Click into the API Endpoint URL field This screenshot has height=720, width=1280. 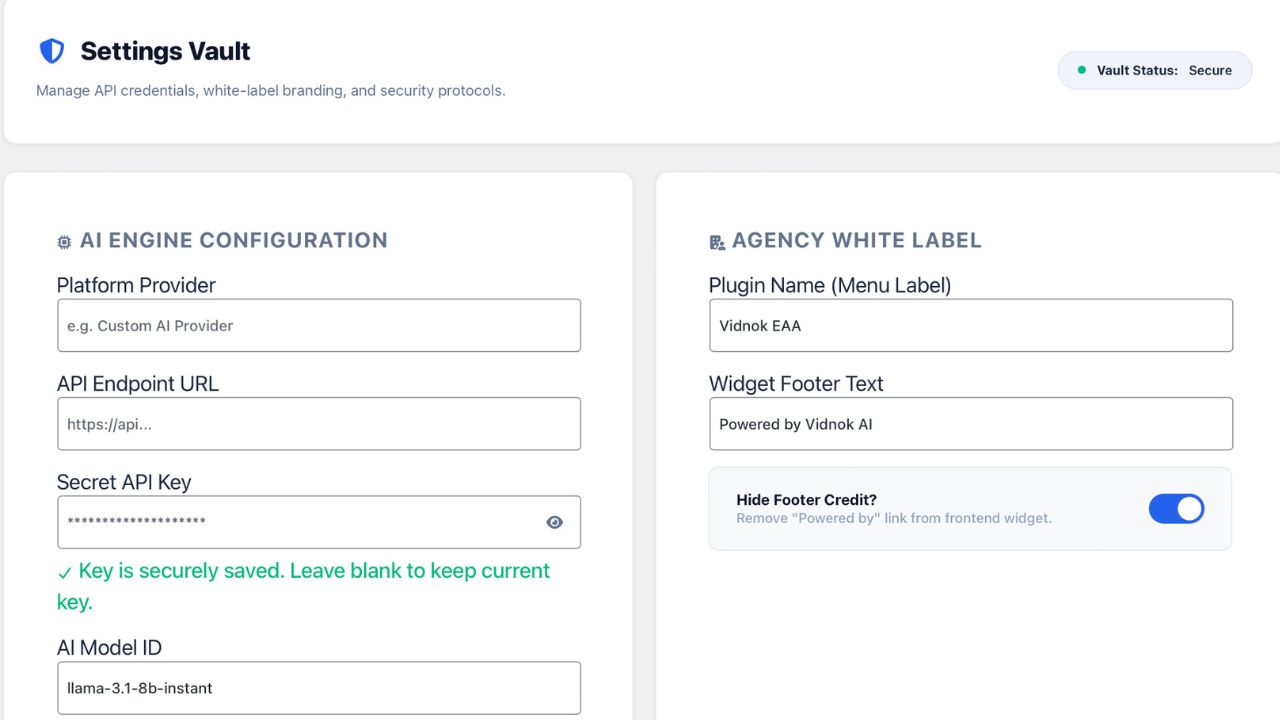click(318, 424)
